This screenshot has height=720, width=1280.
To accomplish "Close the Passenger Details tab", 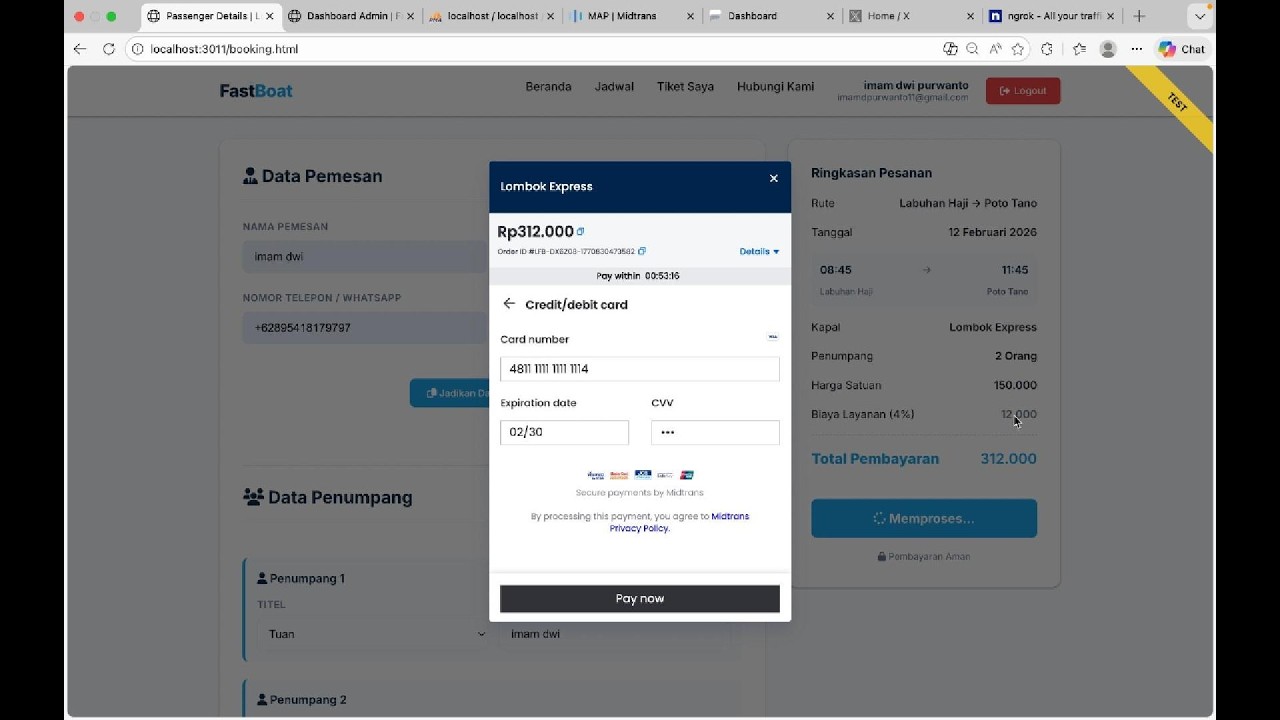I will tap(270, 16).
